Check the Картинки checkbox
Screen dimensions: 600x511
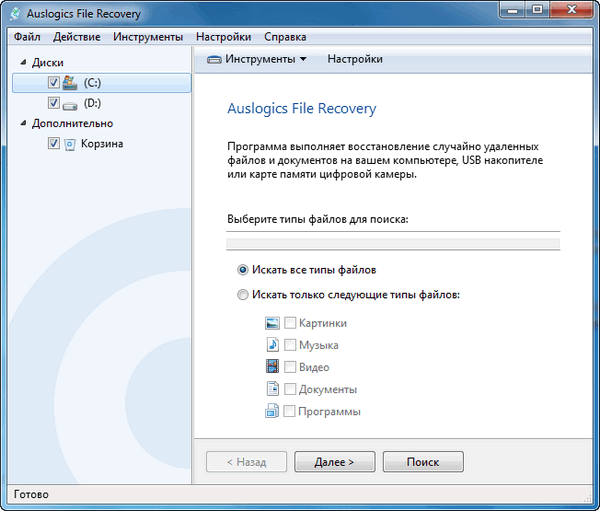pyautogui.click(x=290, y=323)
